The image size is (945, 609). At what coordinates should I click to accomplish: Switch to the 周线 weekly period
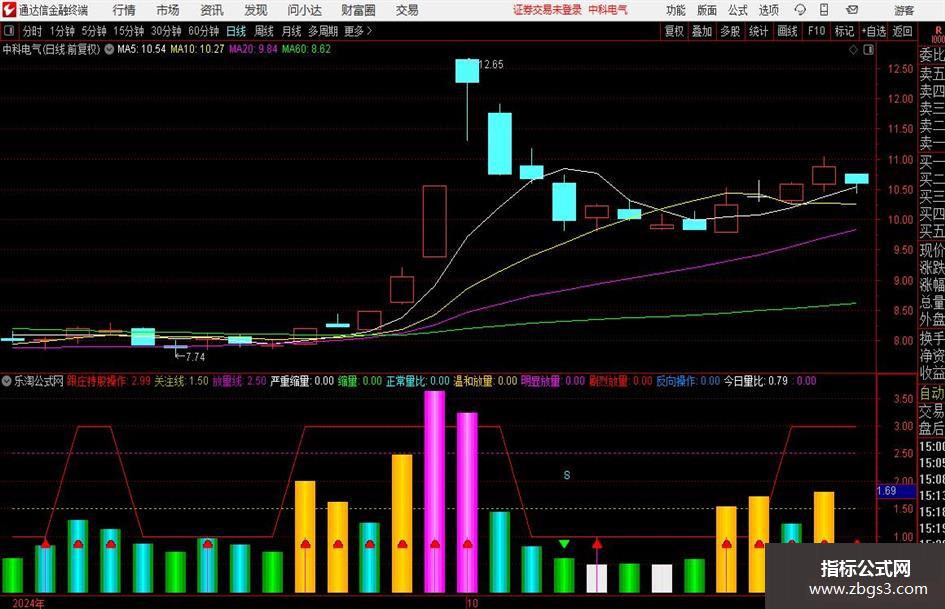[x=264, y=31]
